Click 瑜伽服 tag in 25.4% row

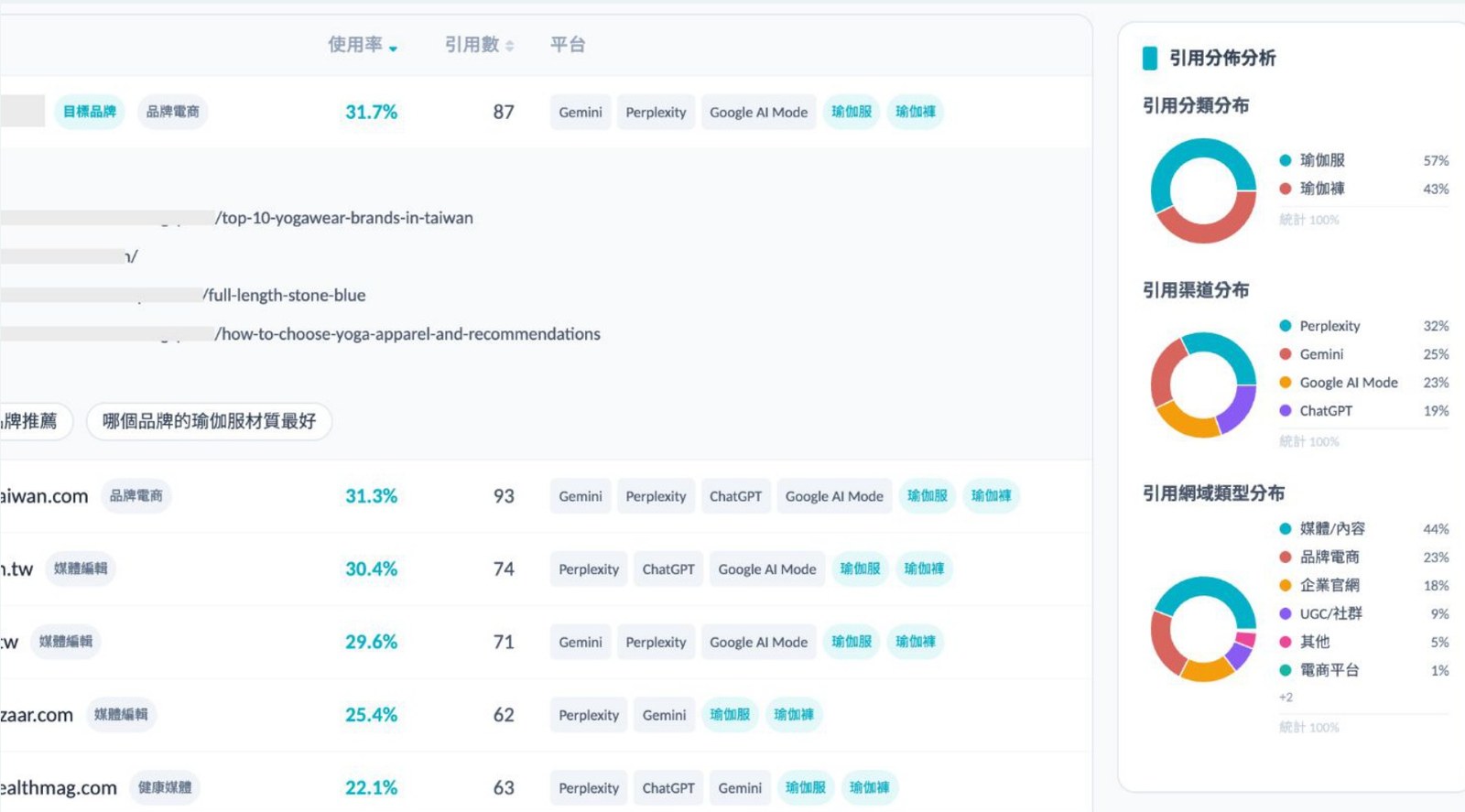tap(730, 714)
